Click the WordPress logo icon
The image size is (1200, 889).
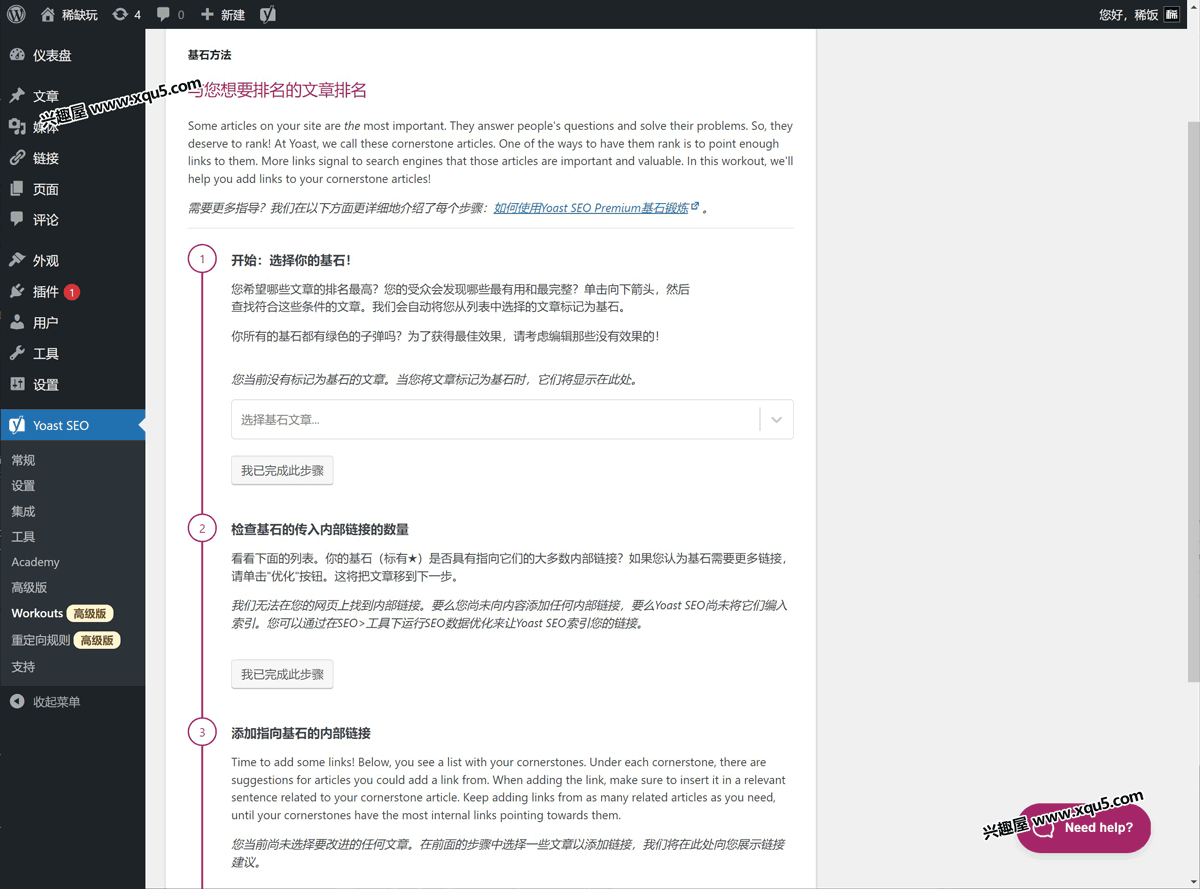coord(16,14)
